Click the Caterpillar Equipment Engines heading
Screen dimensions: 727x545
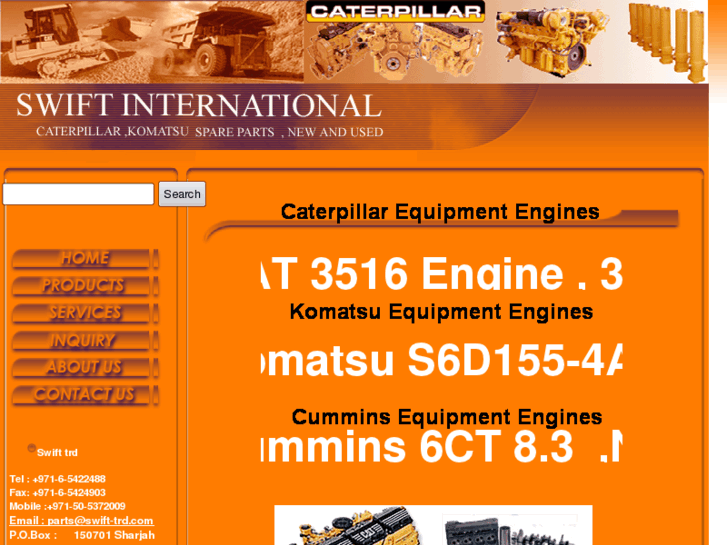pos(440,212)
